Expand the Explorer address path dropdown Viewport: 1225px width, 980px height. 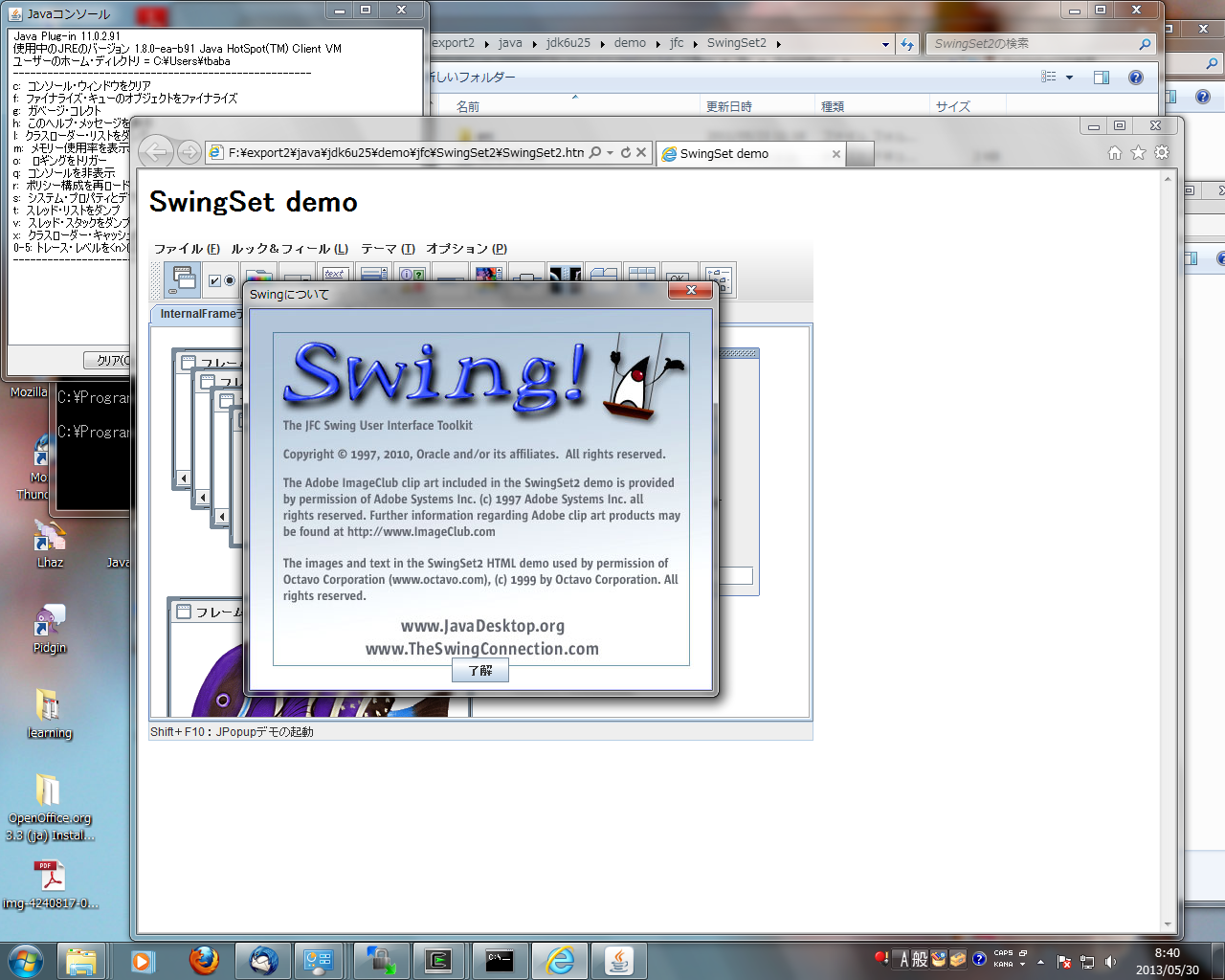(x=885, y=44)
